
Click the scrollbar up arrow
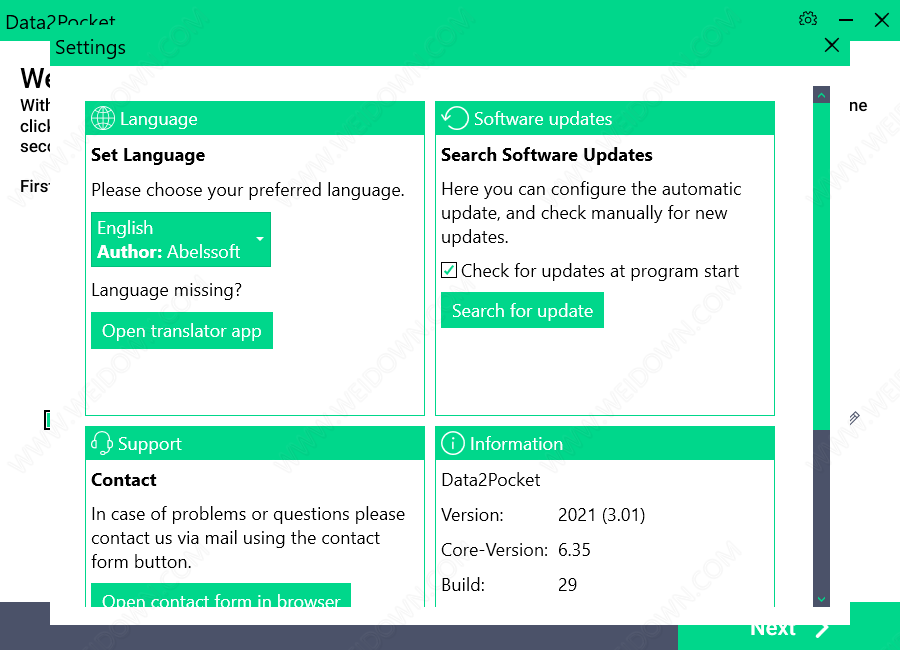pos(821,95)
